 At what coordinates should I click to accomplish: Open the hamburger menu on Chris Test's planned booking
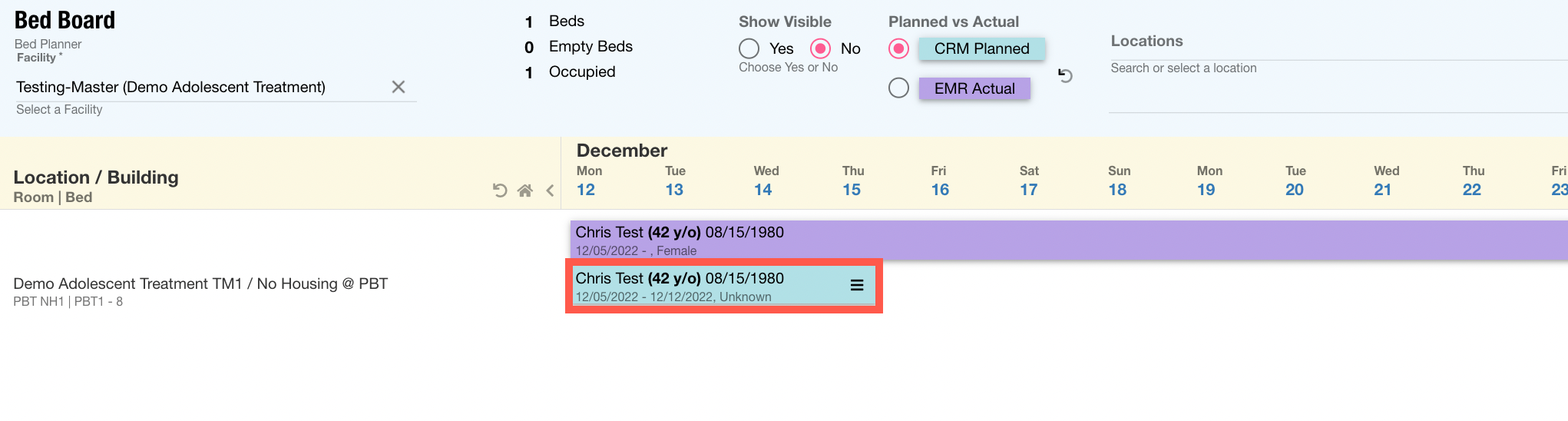857,285
